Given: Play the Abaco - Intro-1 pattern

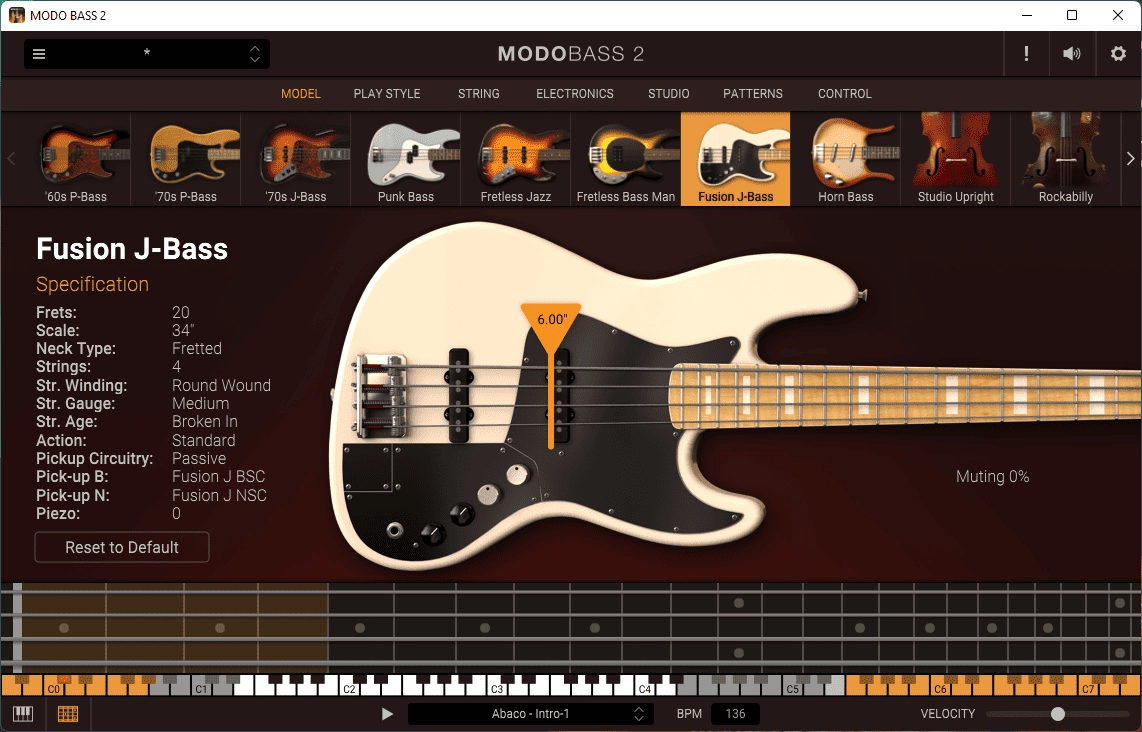Looking at the screenshot, I should pyautogui.click(x=387, y=714).
